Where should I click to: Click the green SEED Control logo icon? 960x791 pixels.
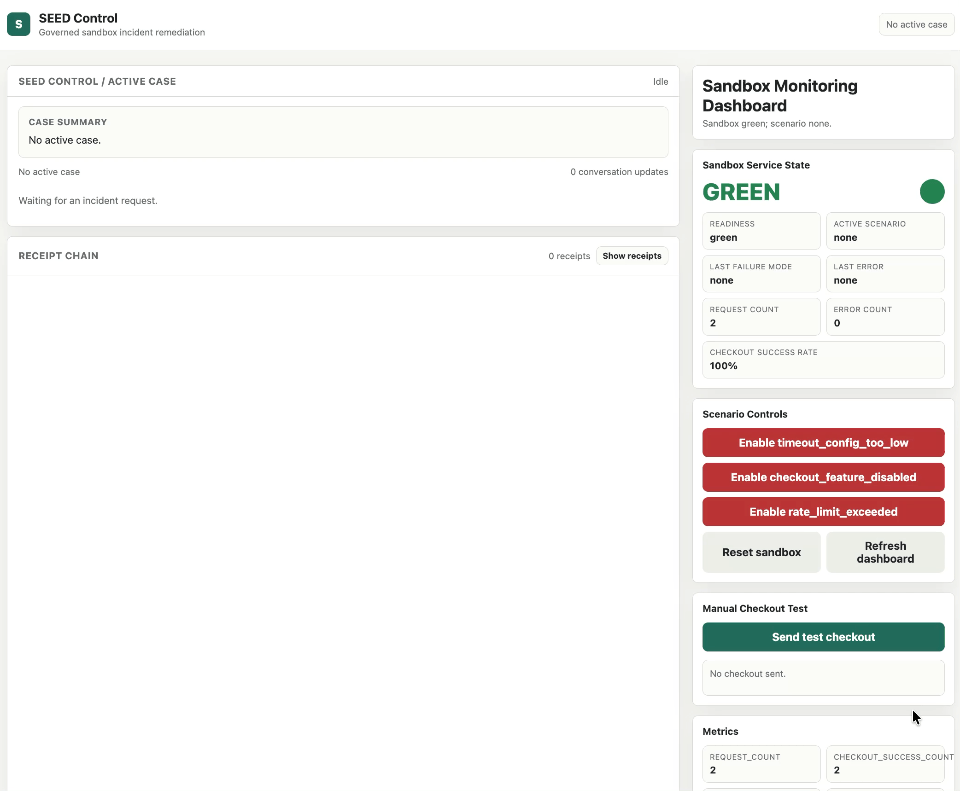tap(18, 24)
